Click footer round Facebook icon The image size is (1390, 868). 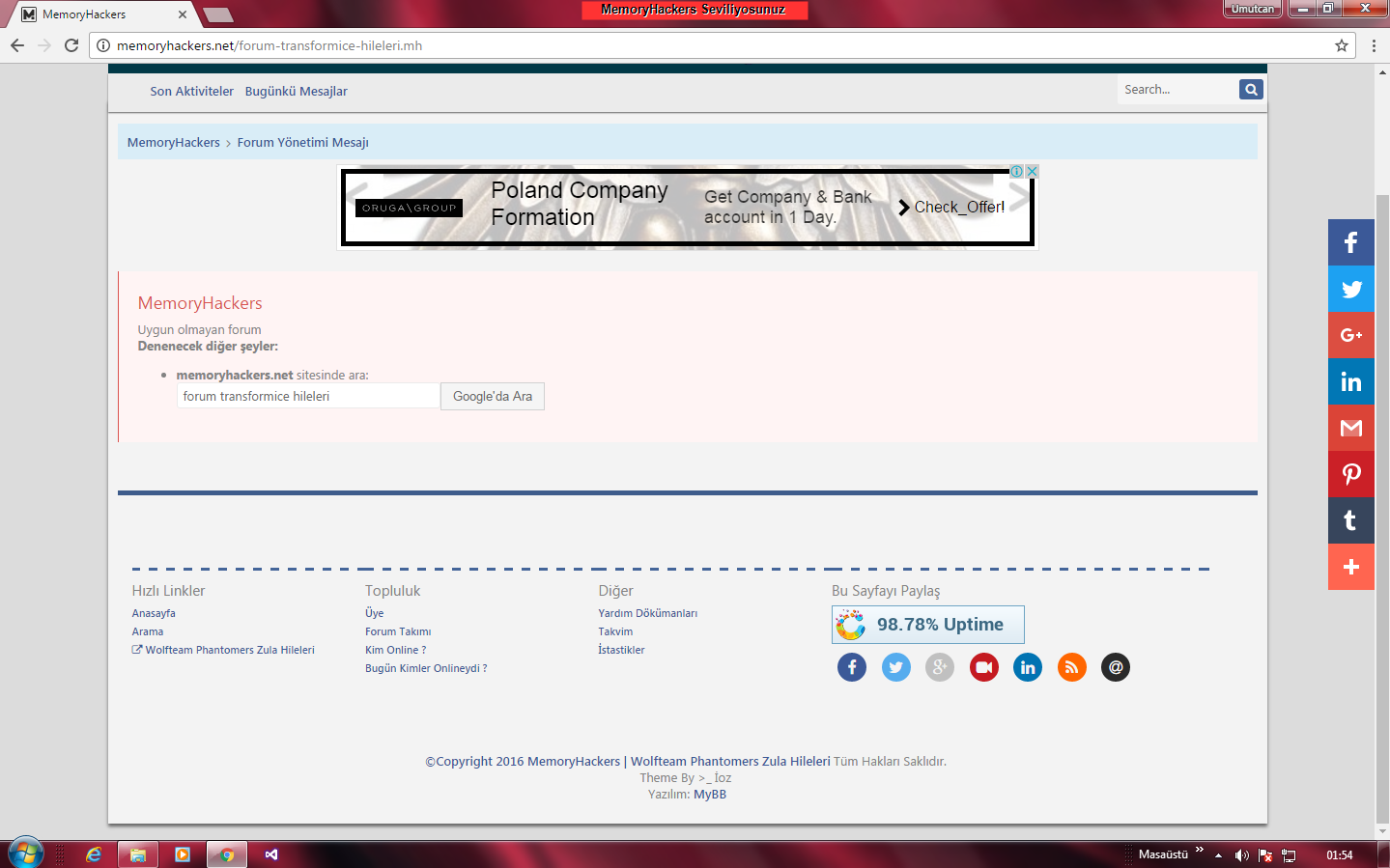click(x=852, y=667)
